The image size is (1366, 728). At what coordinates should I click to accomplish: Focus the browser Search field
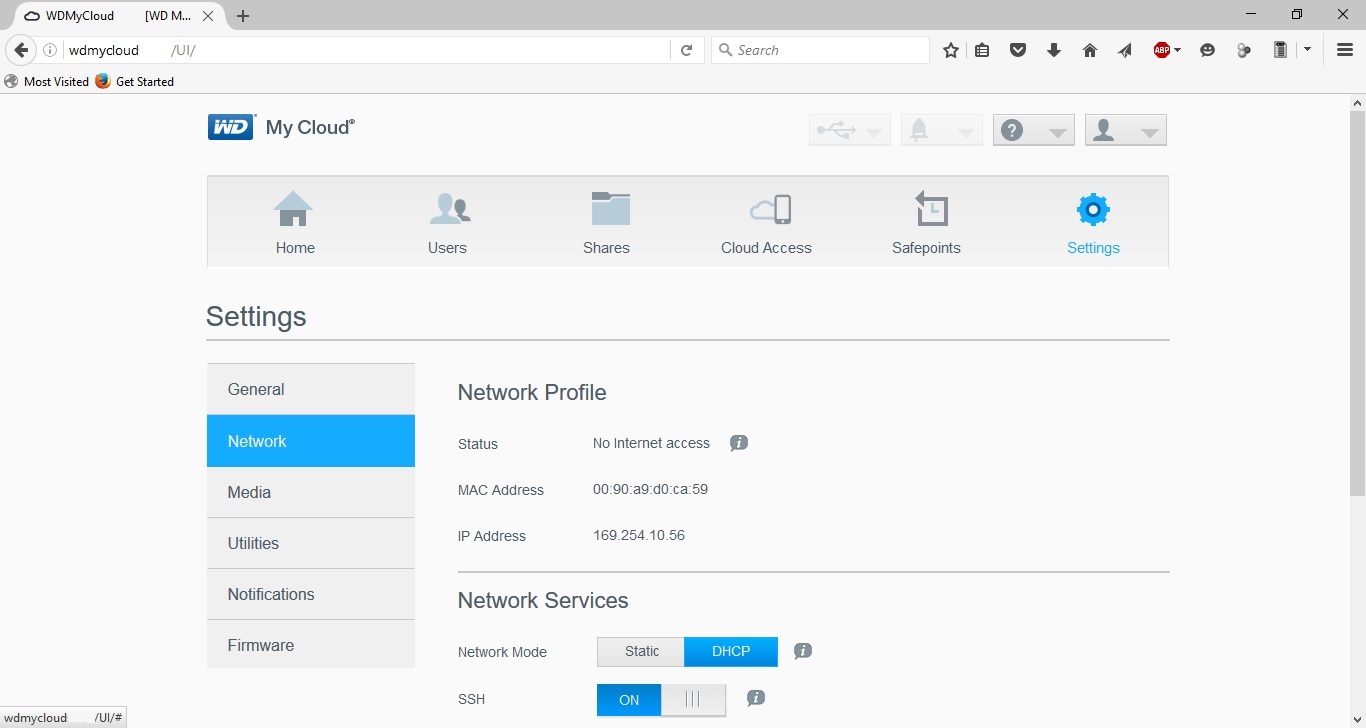[x=821, y=50]
